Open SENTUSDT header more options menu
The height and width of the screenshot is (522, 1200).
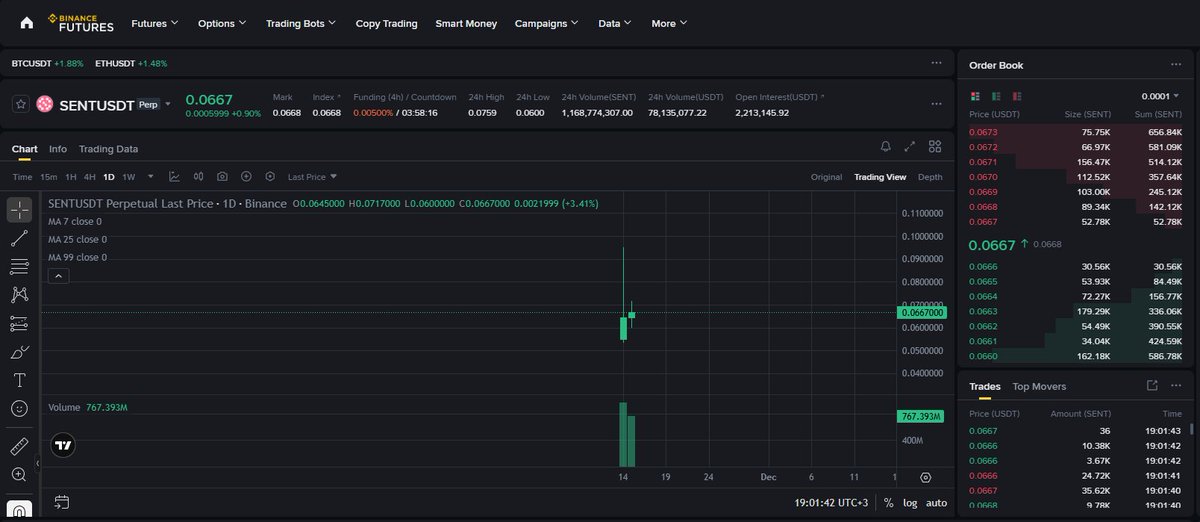pos(936,104)
